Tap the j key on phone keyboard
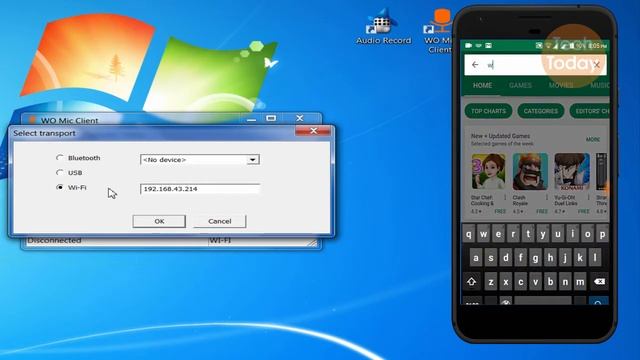 565,258
